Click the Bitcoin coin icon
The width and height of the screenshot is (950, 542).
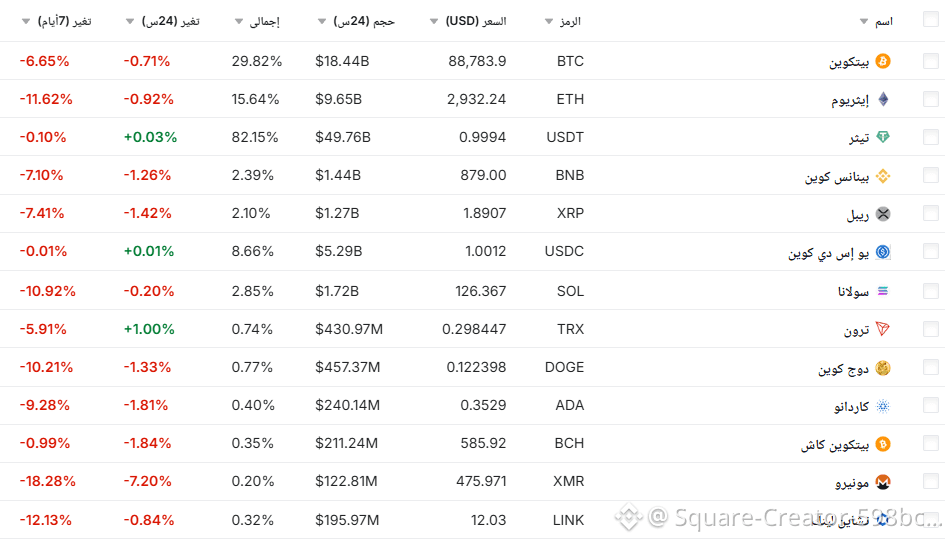coord(883,61)
